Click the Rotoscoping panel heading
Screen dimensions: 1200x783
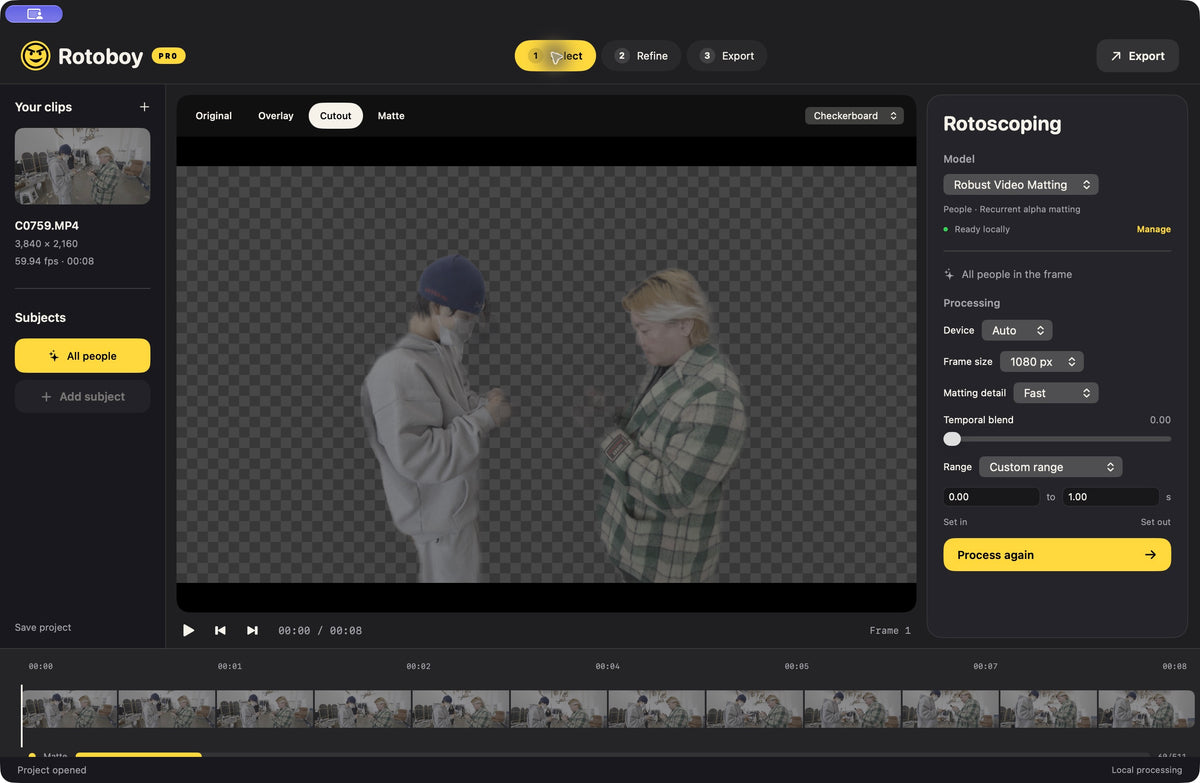tap(1002, 124)
